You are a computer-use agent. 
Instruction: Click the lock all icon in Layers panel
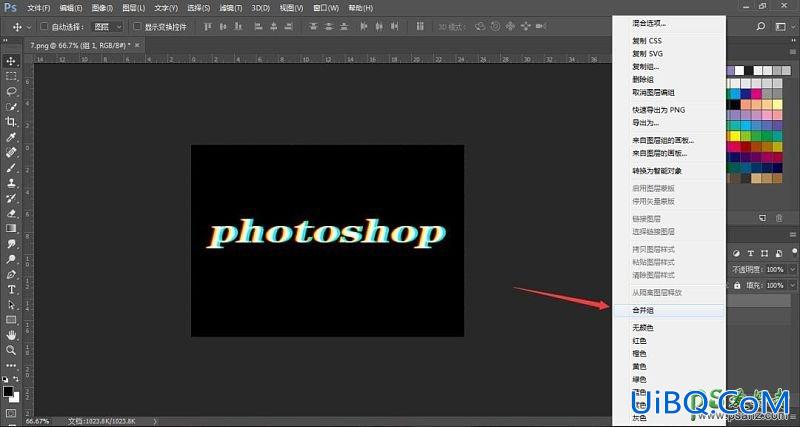click(x=736, y=285)
